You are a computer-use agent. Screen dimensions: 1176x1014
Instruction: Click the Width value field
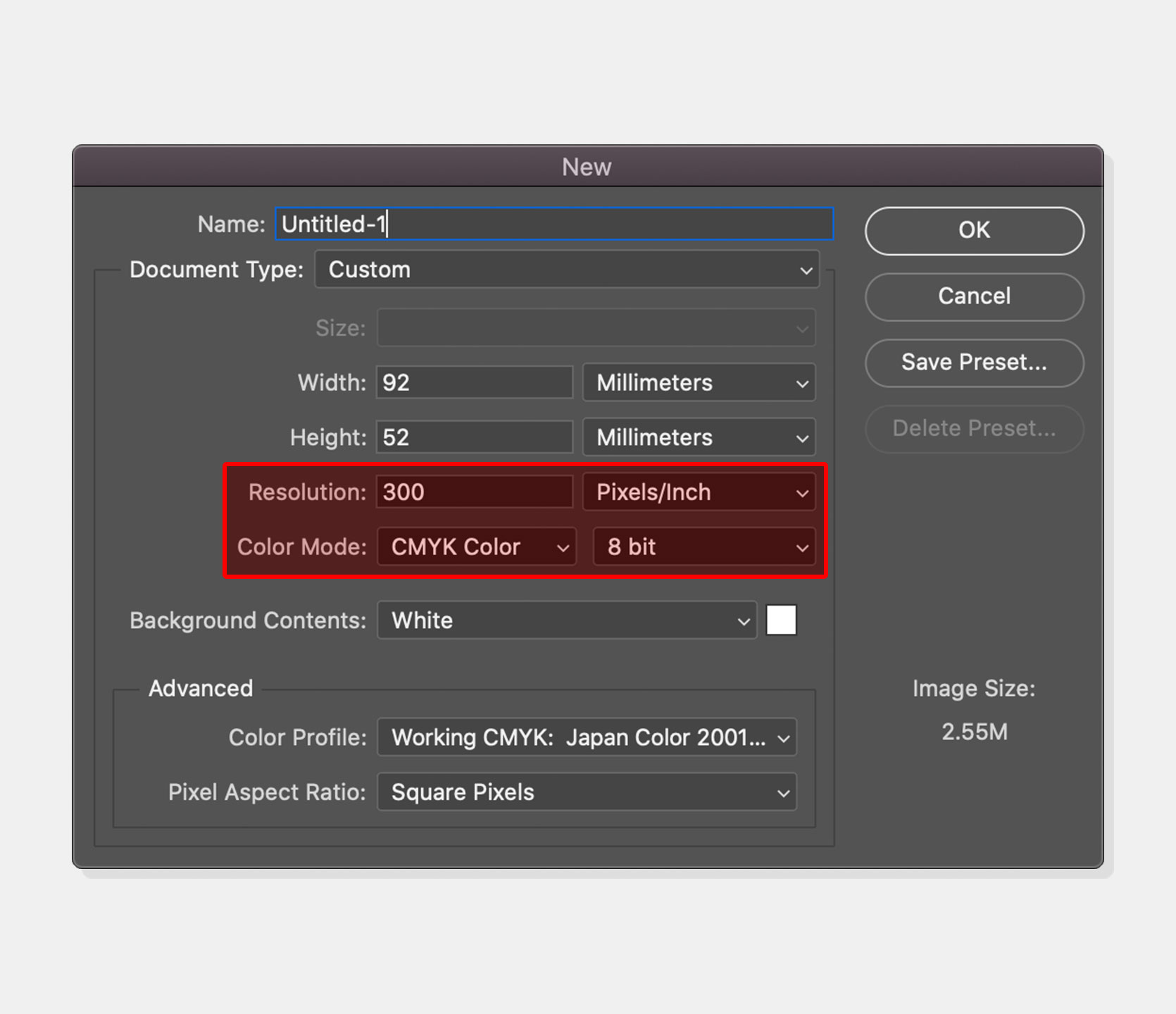(x=475, y=382)
